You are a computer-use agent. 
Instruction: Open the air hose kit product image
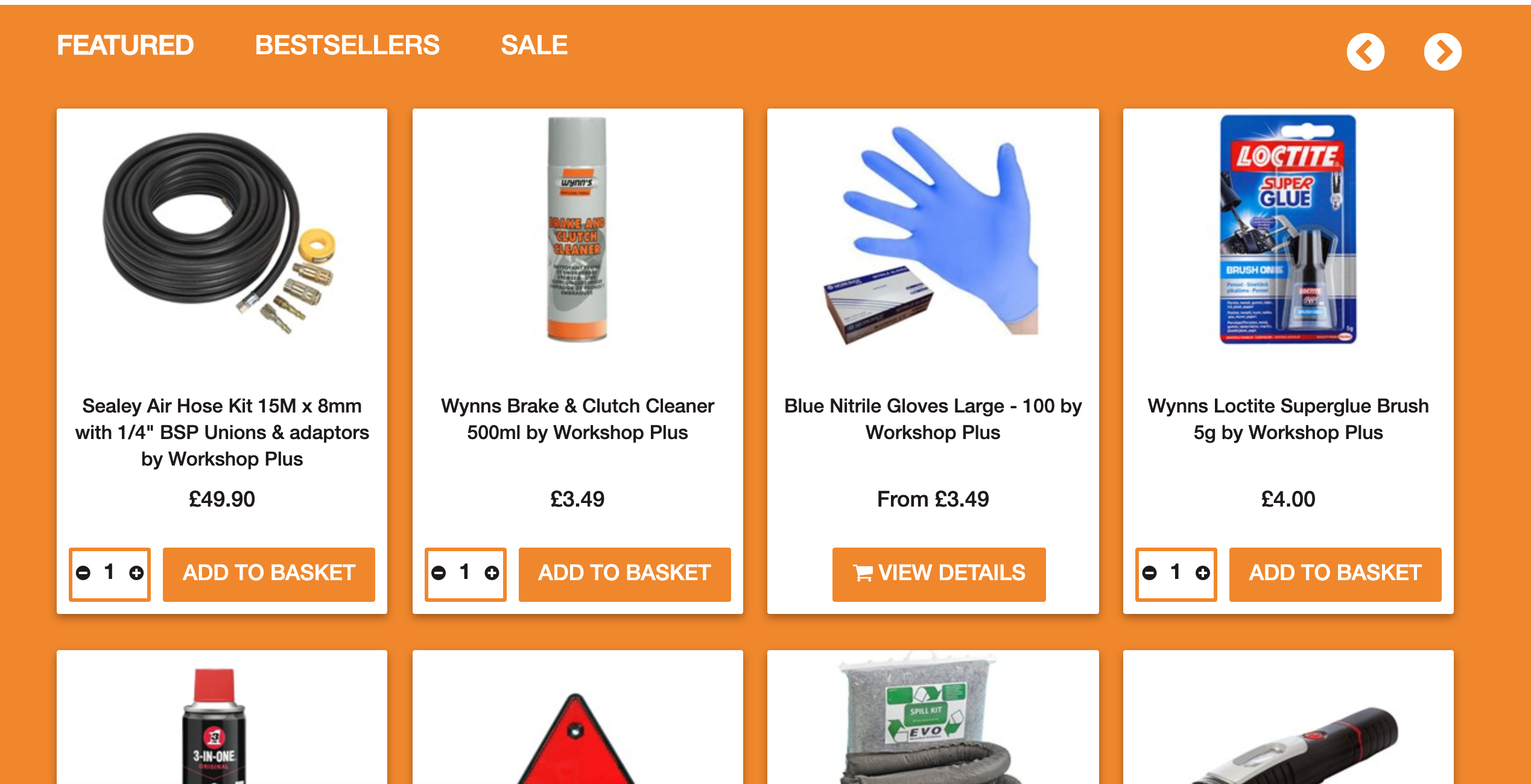pyautogui.click(x=220, y=232)
